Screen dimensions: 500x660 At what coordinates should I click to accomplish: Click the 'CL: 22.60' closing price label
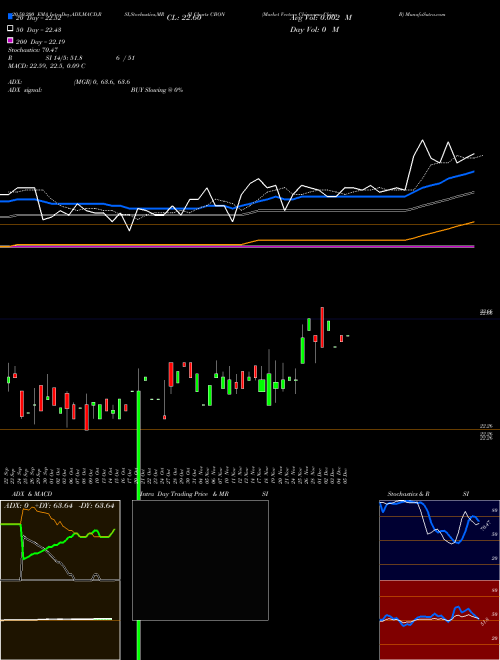(x=184, y=18)
